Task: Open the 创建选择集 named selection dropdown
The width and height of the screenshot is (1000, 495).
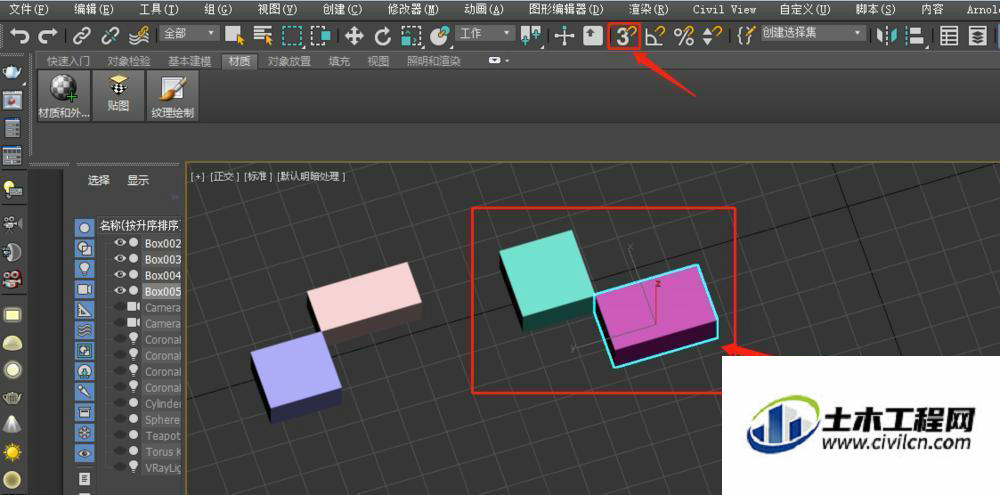Action: pos(814,33)
